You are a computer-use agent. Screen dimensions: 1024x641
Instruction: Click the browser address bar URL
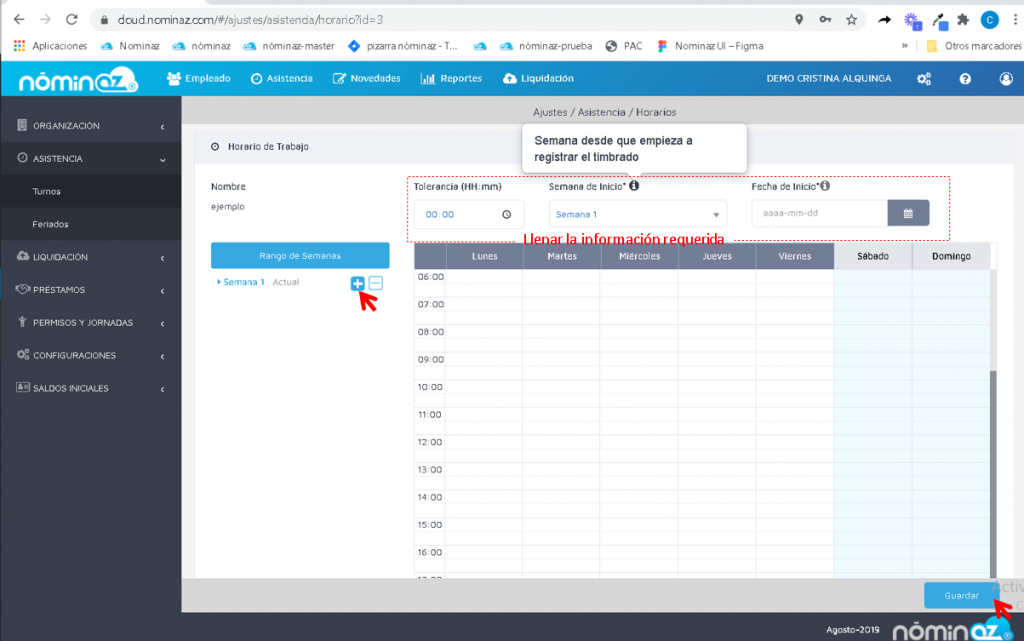pos(251,20)
